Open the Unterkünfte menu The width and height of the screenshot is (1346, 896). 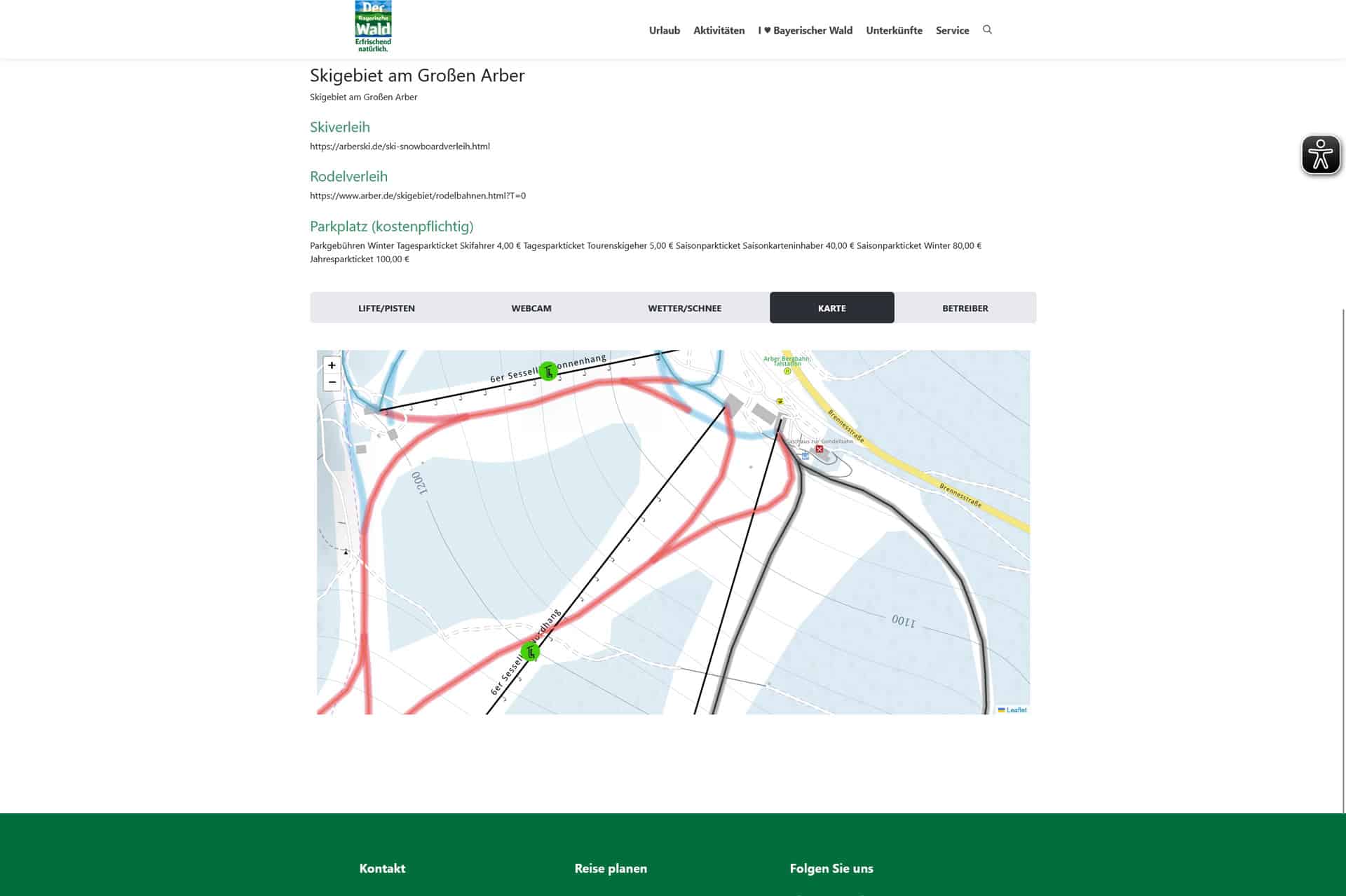(894, 30)
